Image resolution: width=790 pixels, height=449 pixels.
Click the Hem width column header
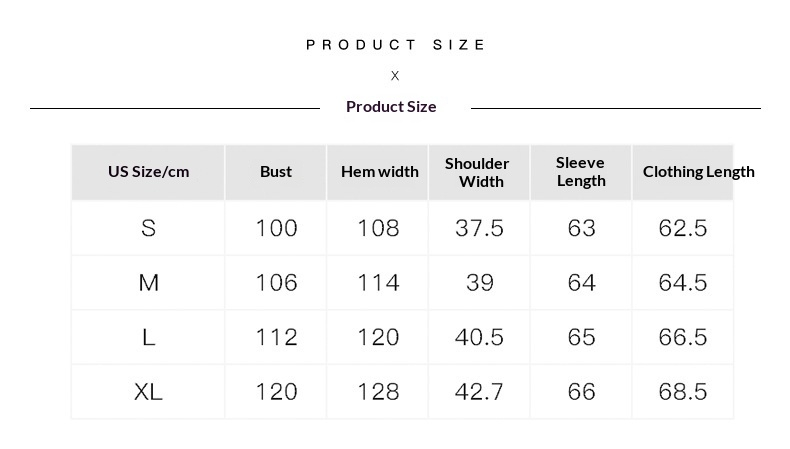click(379, 172)
